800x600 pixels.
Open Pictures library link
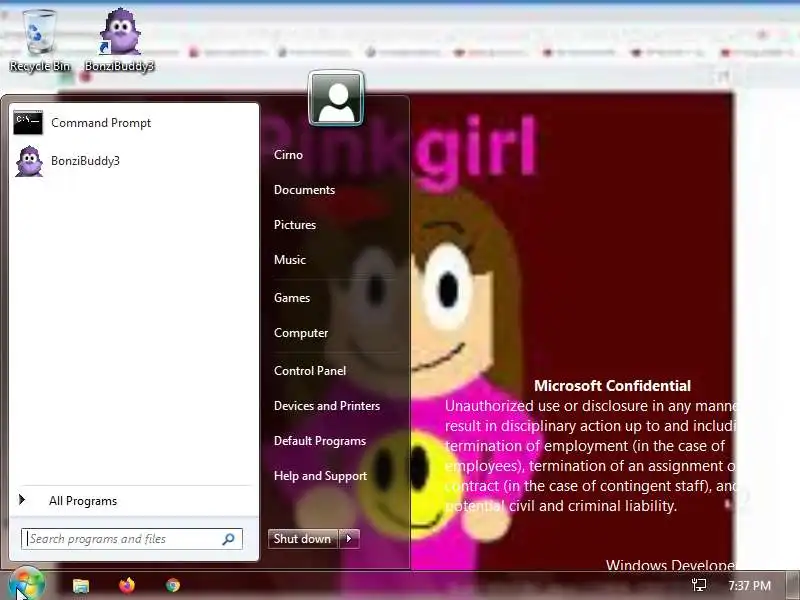pyautogui.click(x=295, y=225)
